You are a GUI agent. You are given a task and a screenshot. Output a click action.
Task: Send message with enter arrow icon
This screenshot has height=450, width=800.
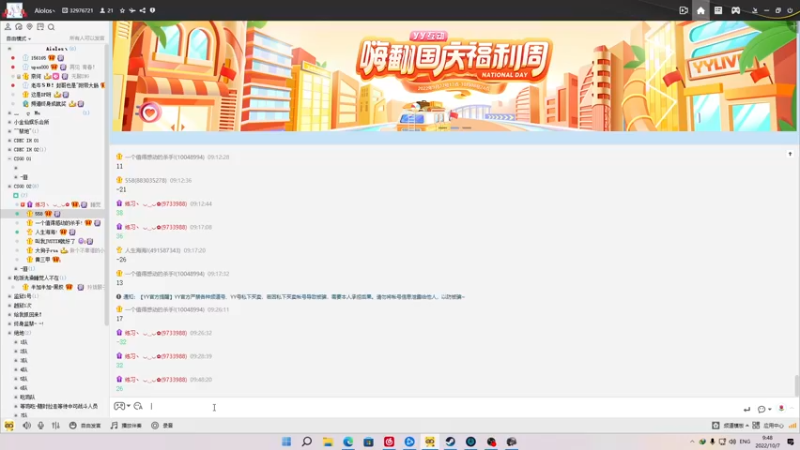pyautogui.click(x=747, y=409)
